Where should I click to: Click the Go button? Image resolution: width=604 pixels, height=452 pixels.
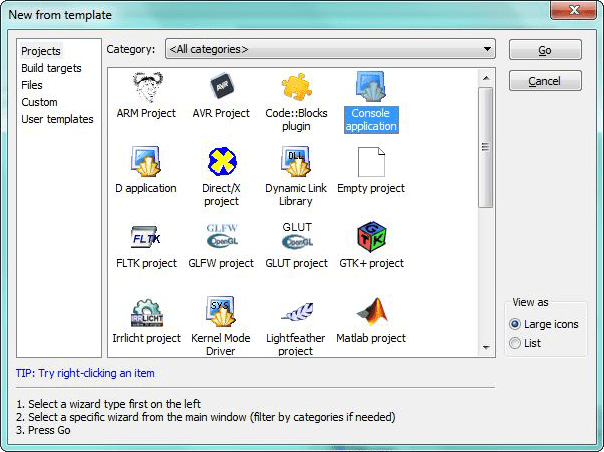(x=545, y=50)
